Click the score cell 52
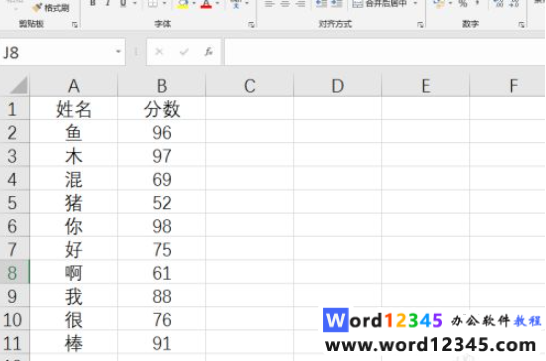Image resolution: width=546 pixels, height=361 pixels. click(162, 202)
